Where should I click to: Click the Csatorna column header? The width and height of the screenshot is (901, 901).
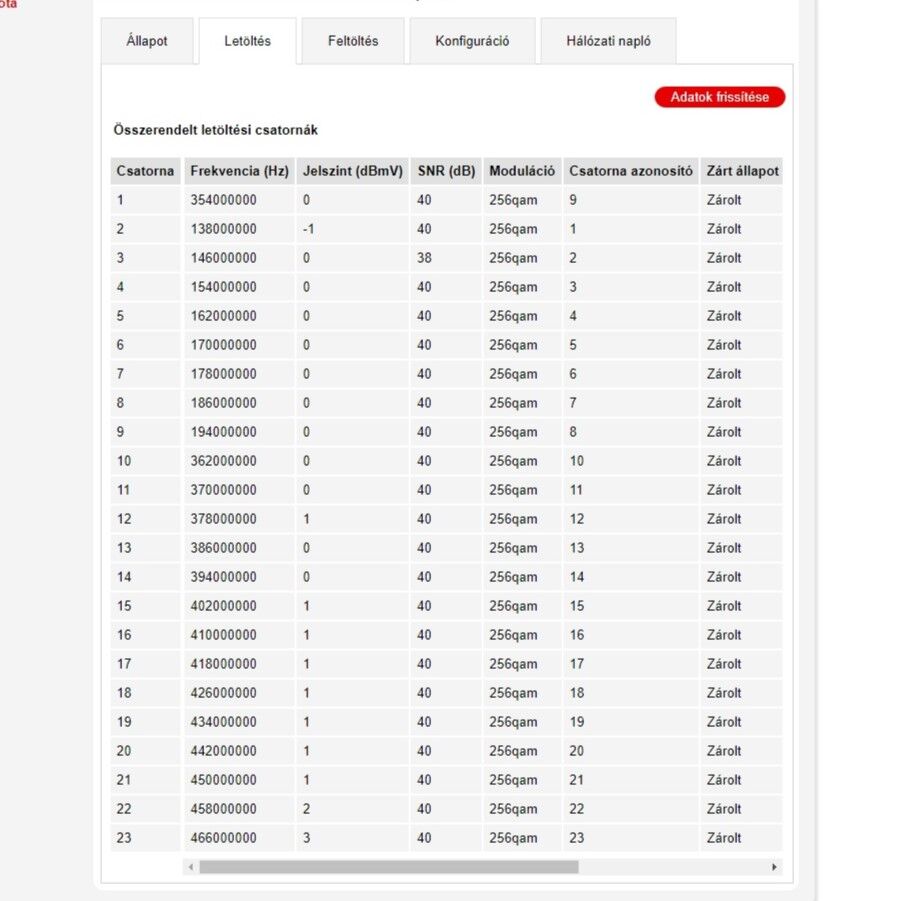(x=145, y=171)
